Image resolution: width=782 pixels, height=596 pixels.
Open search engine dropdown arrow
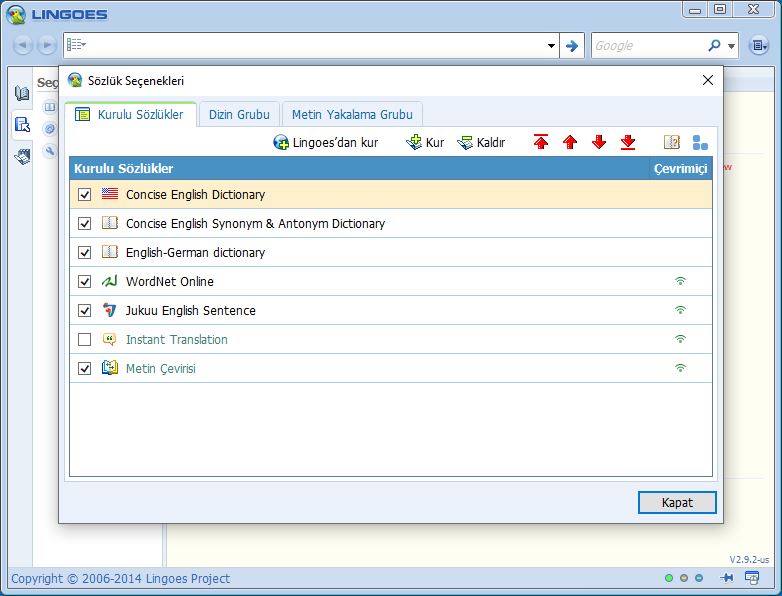click(731, 46)
